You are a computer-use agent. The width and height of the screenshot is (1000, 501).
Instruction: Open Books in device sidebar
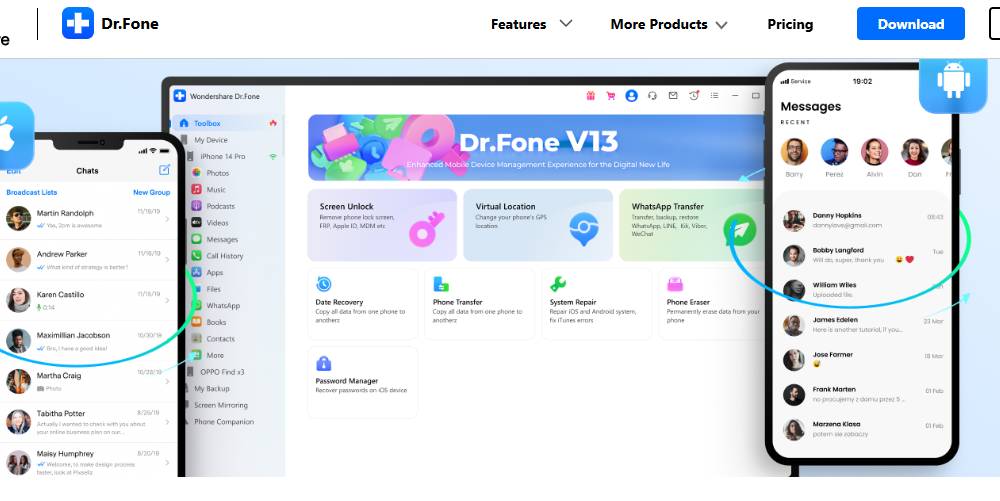coord(209,322)
